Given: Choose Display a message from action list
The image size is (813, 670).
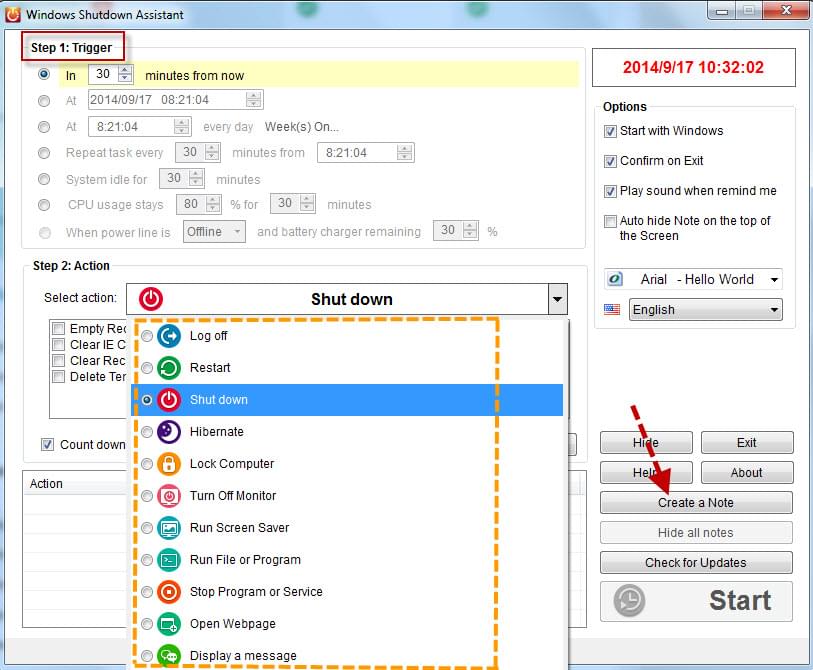Looking at the screenshot, I should click(243, 656).
